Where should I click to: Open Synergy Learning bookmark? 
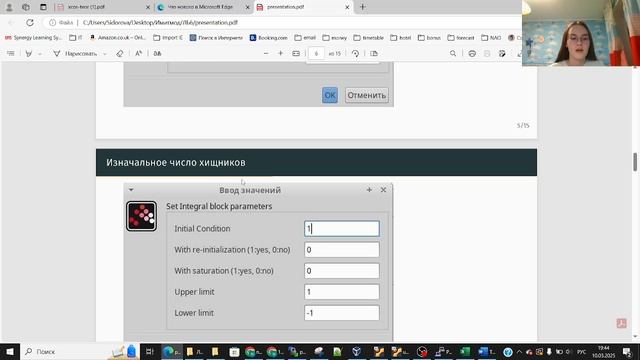pyautogui.click(x=33, y=38)
